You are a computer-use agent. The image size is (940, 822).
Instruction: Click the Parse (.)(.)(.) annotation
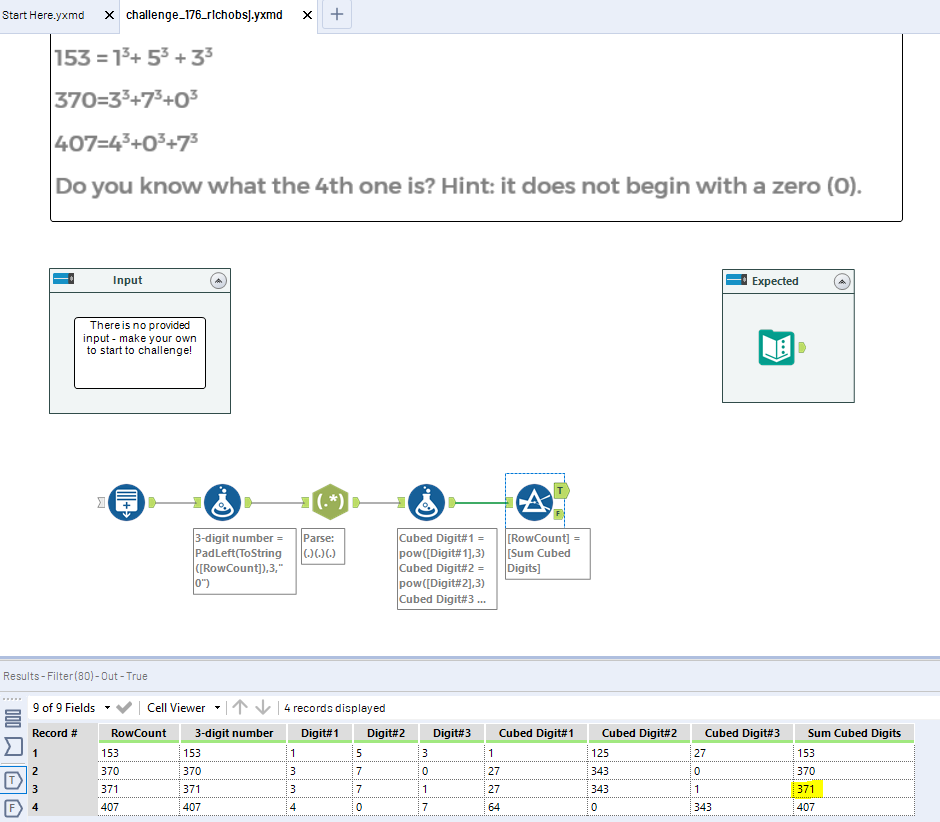(323, 546)
